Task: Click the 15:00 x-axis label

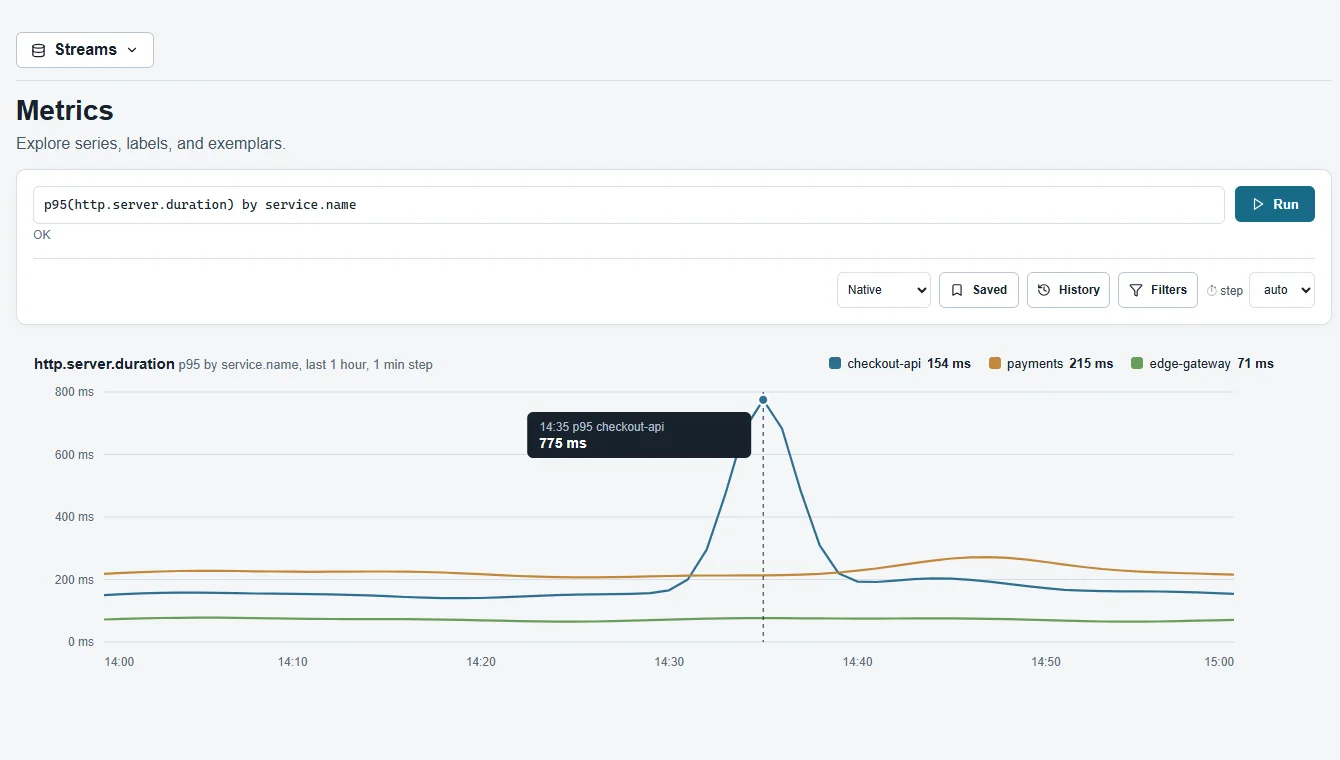Action: [x=1219, y=662]
